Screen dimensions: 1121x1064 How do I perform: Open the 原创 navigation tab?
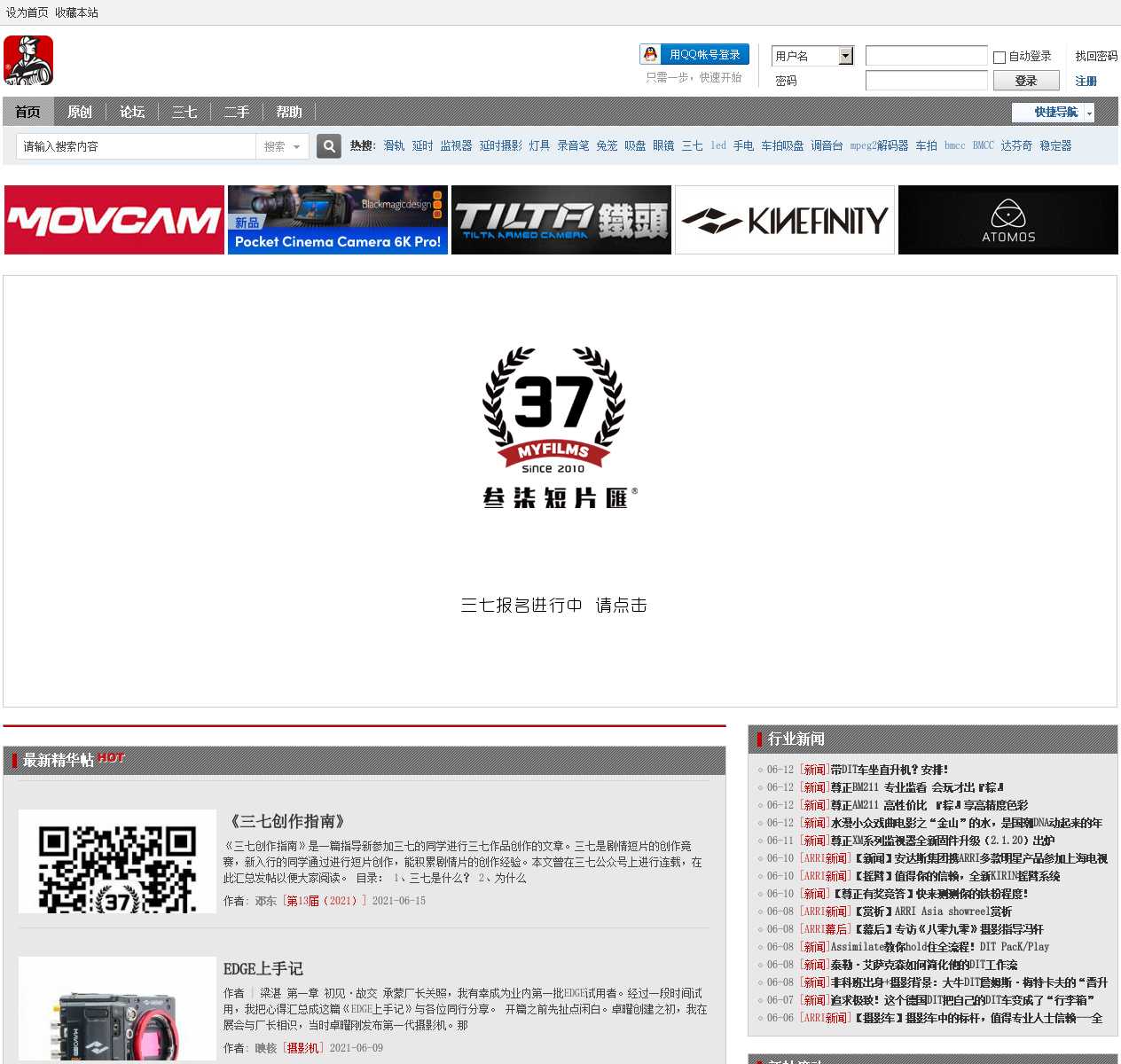[x=80, y=113]
